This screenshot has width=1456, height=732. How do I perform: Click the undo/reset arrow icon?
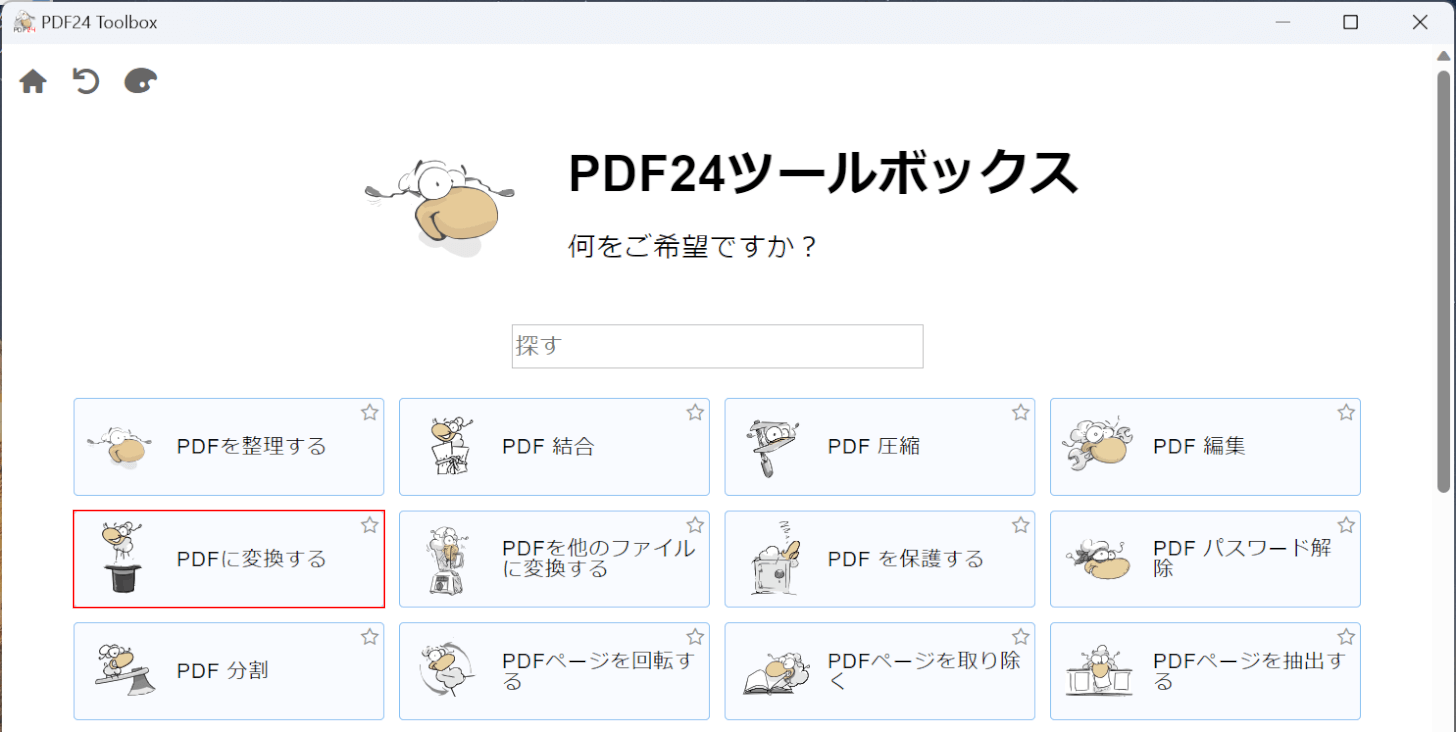[86, 81]
